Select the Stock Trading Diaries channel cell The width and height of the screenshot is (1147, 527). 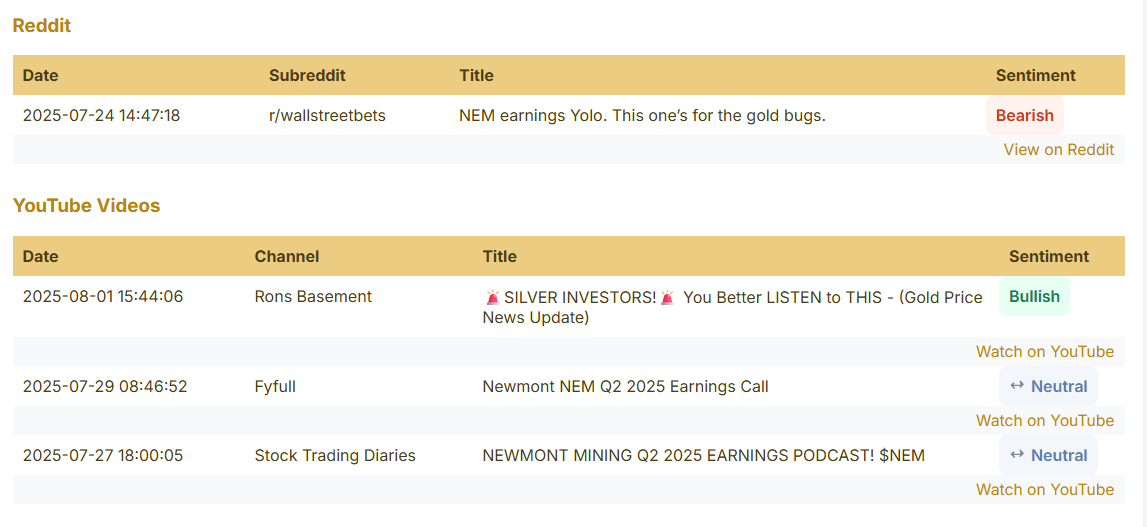(335, 455)
